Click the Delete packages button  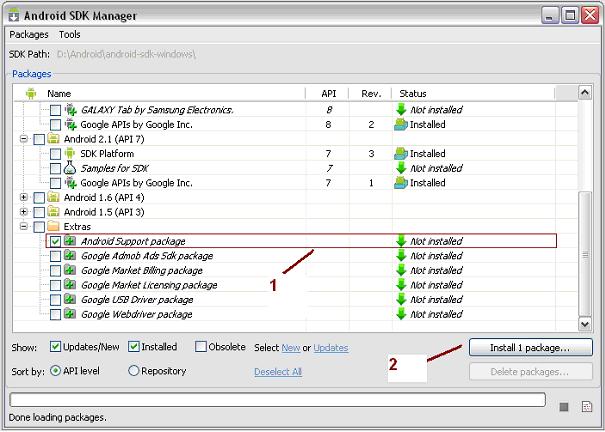(531, 372)
